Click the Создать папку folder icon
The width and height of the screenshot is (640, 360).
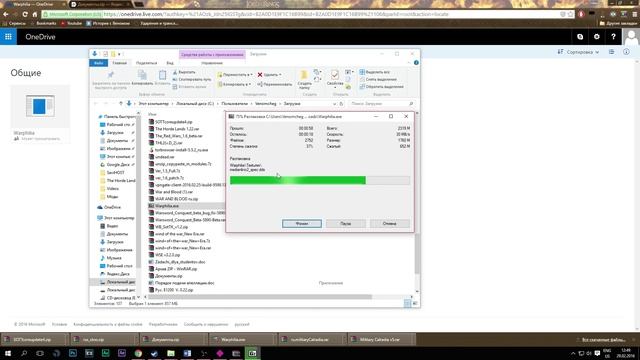click(304, 79)
